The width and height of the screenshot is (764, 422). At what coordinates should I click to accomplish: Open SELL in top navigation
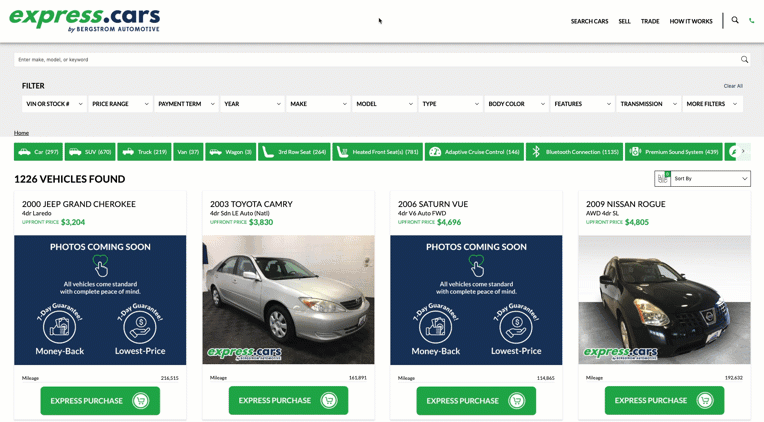624,21
